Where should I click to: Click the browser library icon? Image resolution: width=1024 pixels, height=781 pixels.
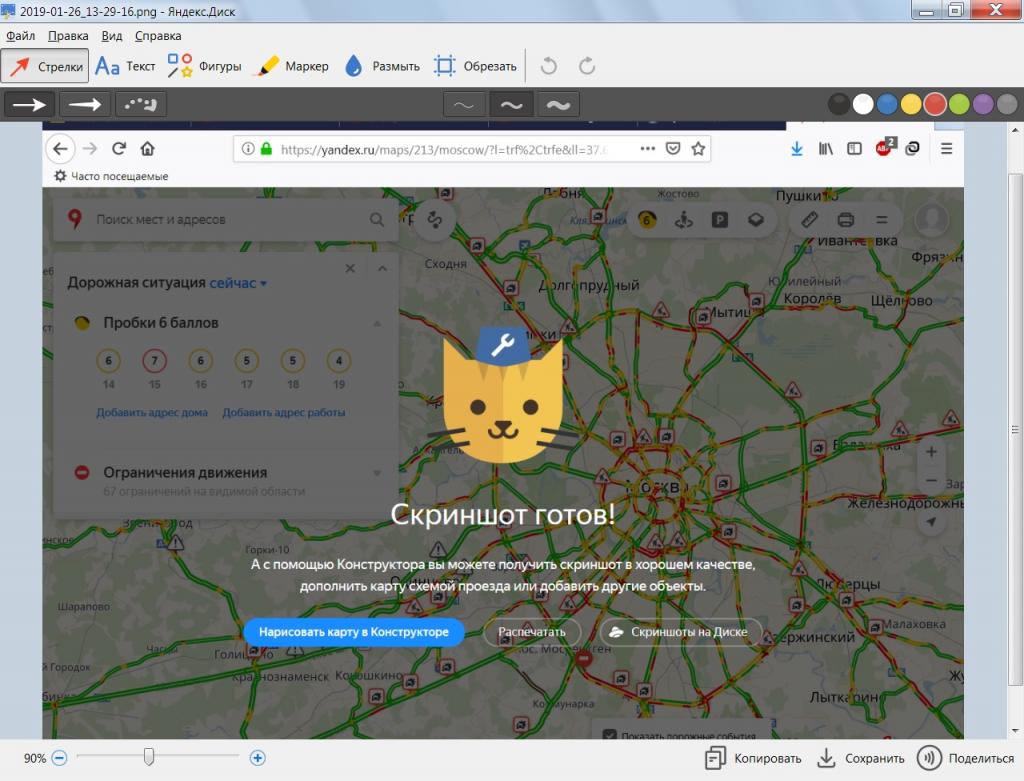825,149
